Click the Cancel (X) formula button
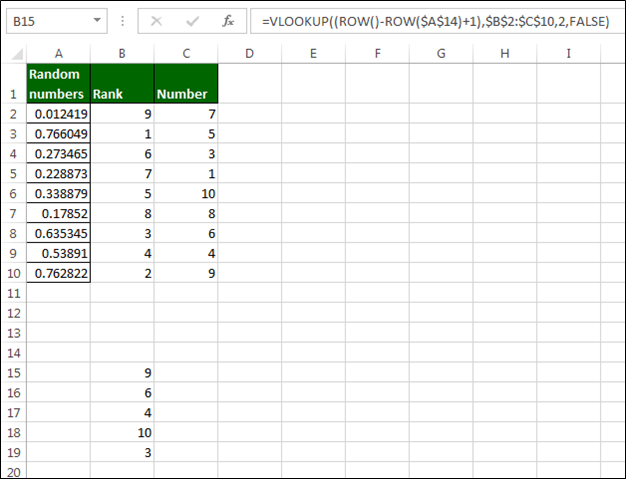The height and width of the screenshot is (479, 626). (x=156, y=21)
